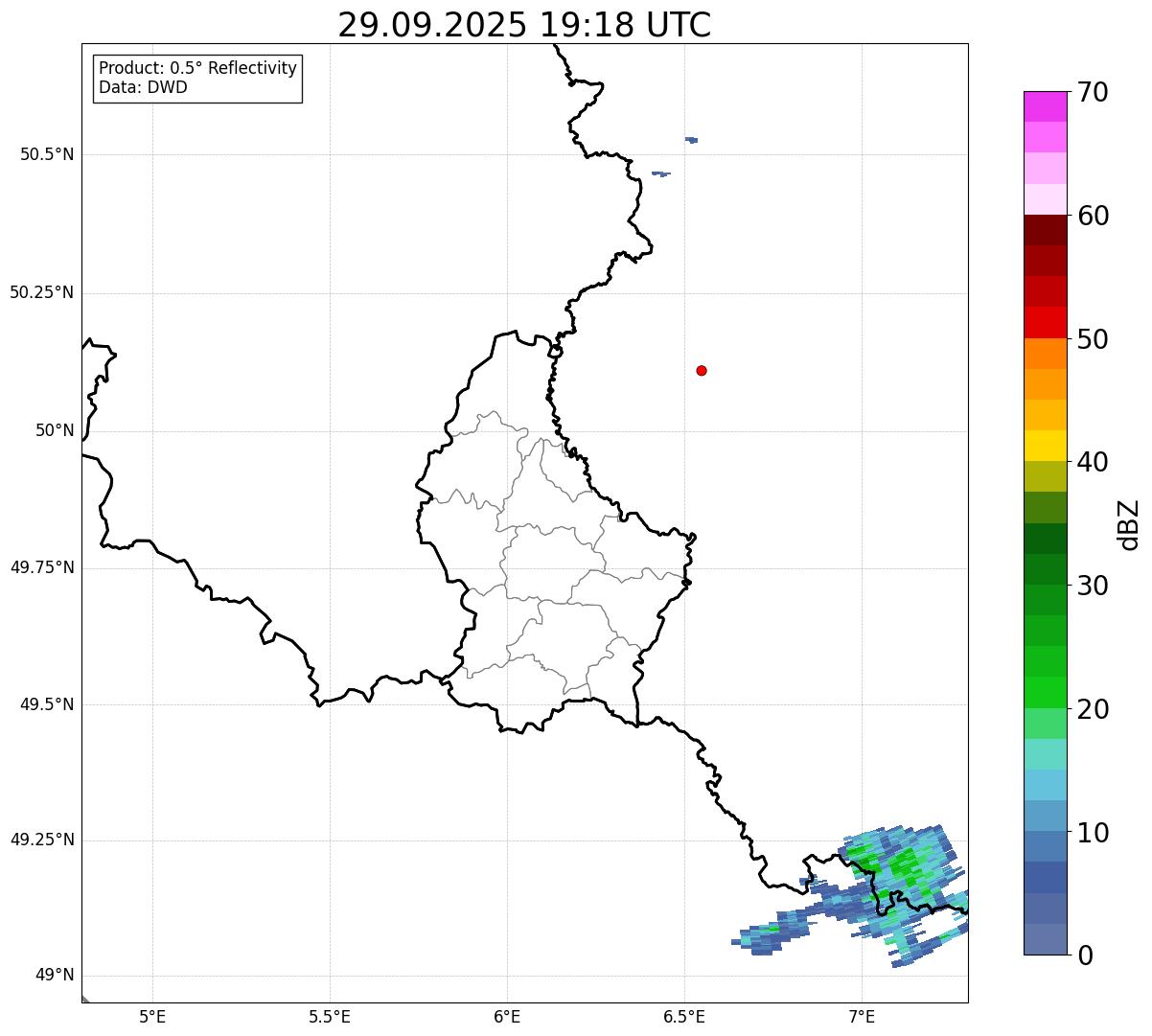Image resolution: width=1152 pixels, height=1036 pixels.
Task: Click the colorbar tick label 30
Action: [1093, 586]
